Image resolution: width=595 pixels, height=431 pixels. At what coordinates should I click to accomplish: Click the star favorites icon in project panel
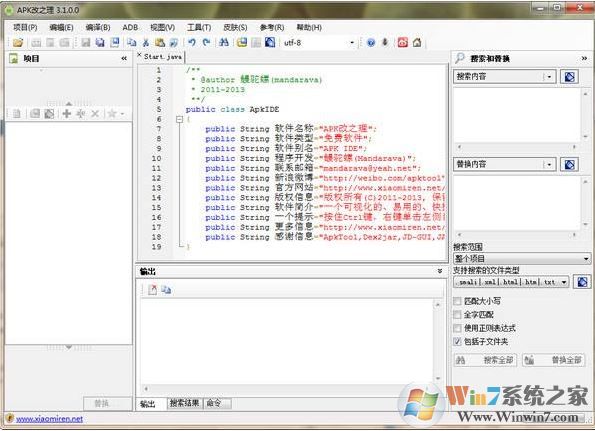pyautogui.click(x=112, y=113)
